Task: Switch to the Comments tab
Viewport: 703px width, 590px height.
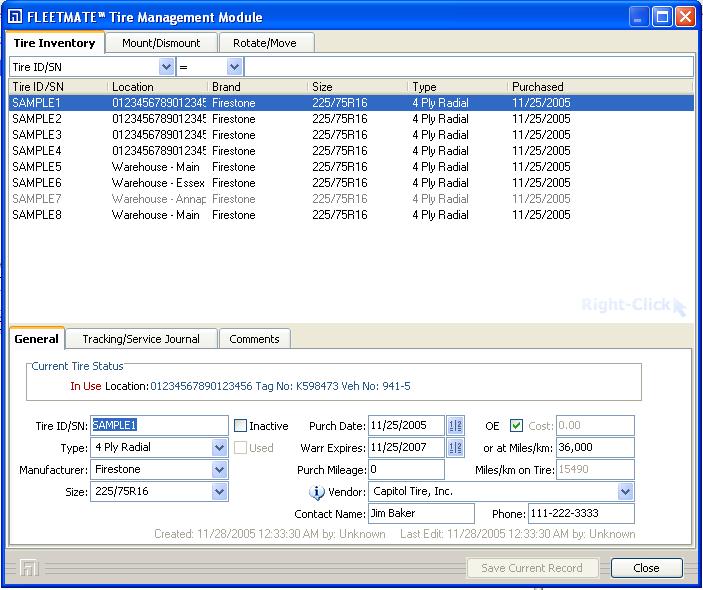Action: tap(254, 339)
